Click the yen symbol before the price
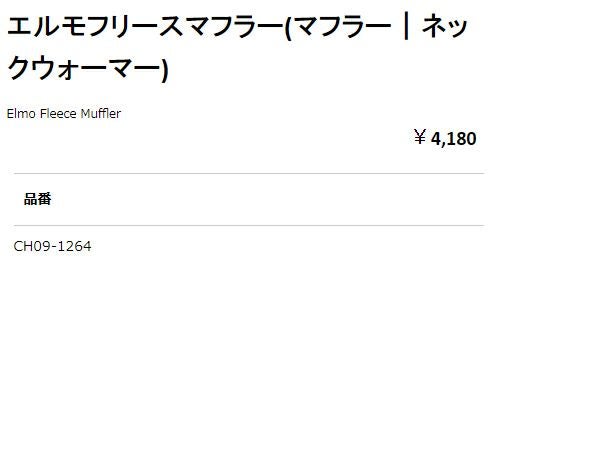The height and width of the screenshot is (450, 600). [420, 138]
